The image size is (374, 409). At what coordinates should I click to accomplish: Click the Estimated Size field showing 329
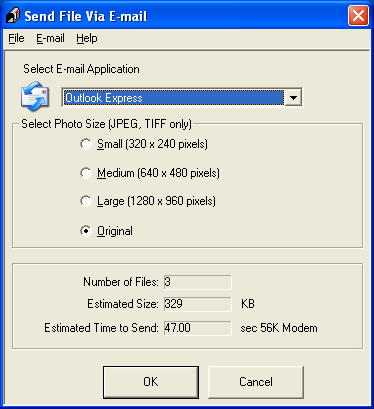198,304
